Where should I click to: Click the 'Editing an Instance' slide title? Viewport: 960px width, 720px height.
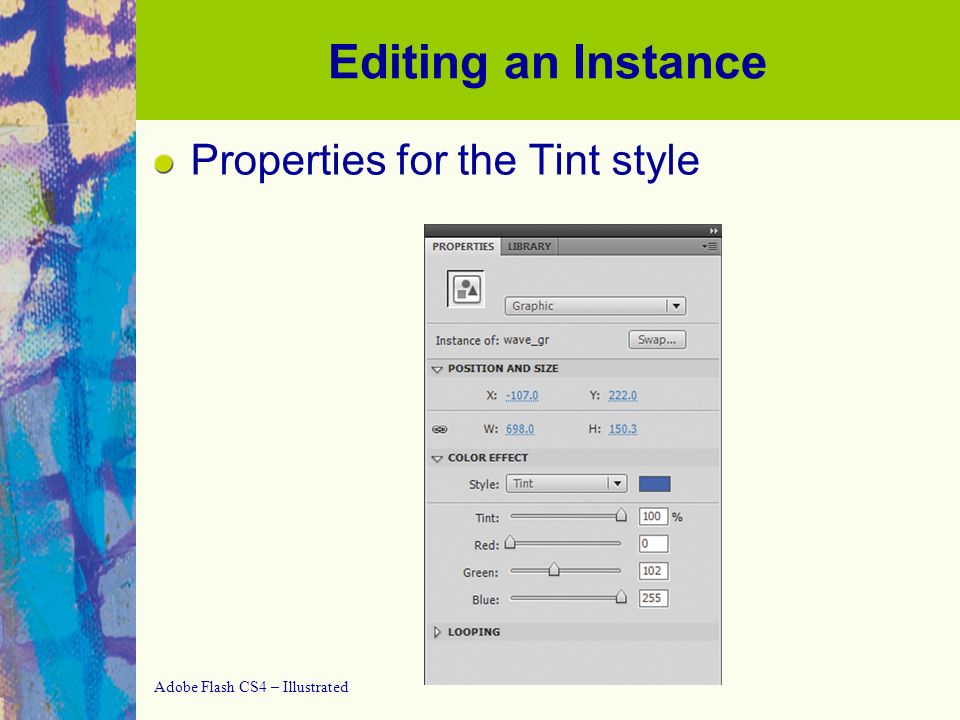(547, 62)
